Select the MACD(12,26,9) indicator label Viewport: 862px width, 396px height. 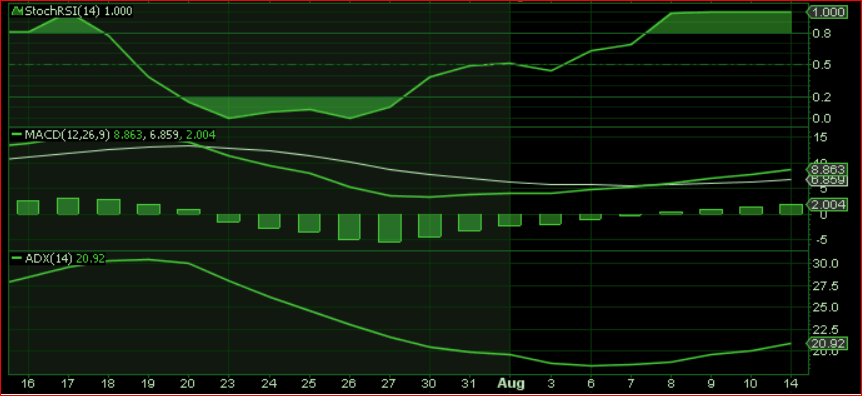click(x=67, y=135)
